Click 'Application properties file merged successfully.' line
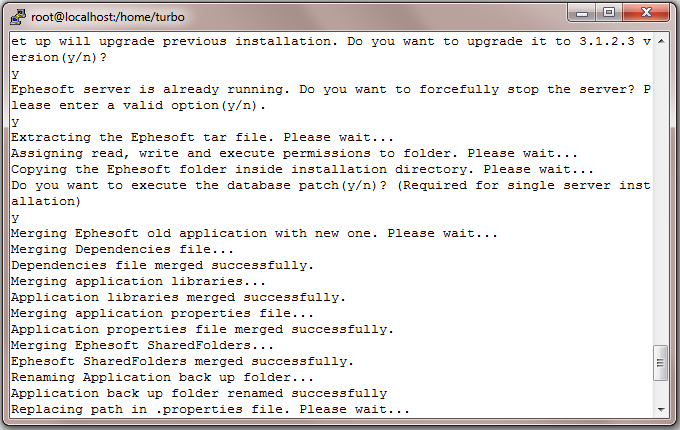This screenshot has height=430, width=680. [202, 329]
